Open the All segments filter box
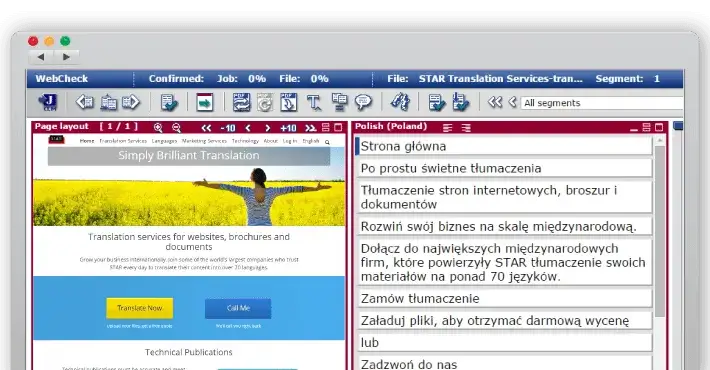Viewport: 710px width, 370px height. (x=601, y=103)
